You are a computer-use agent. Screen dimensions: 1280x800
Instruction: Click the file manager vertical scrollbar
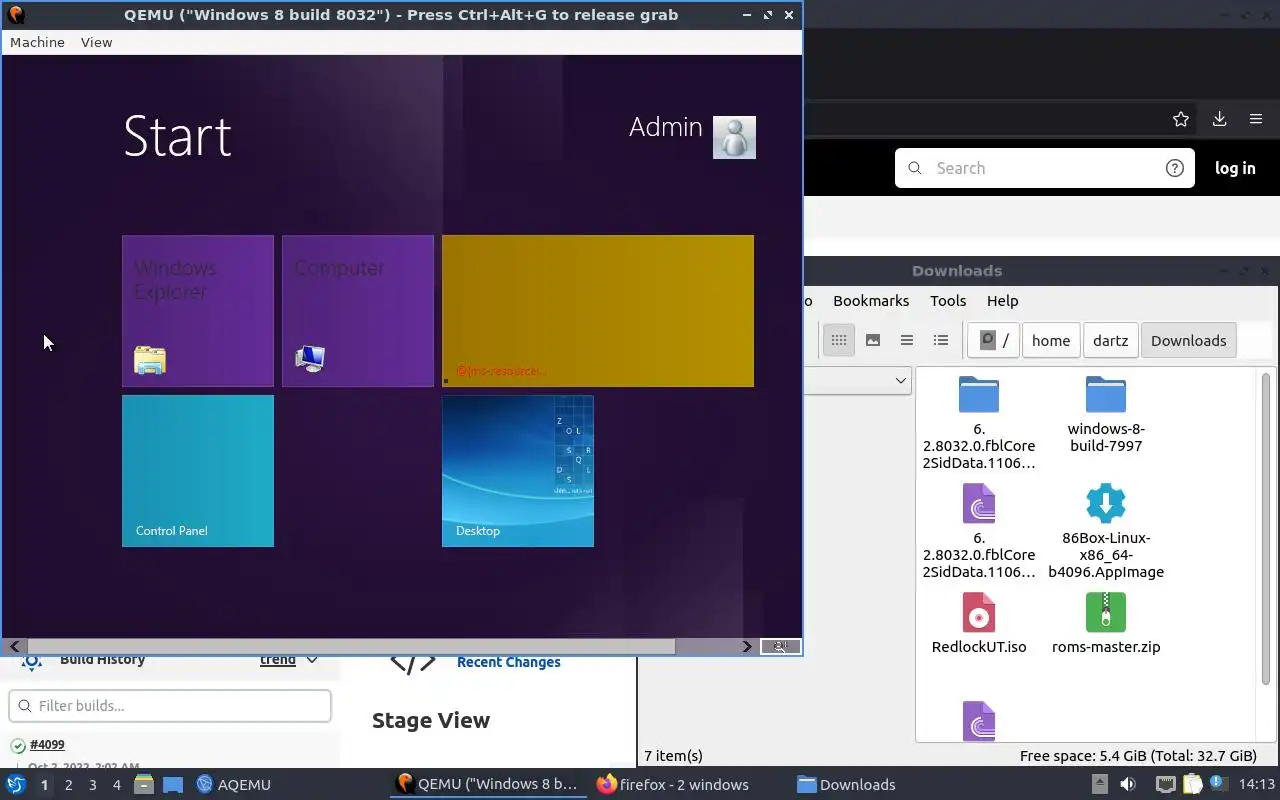(x=1266, y=530)
